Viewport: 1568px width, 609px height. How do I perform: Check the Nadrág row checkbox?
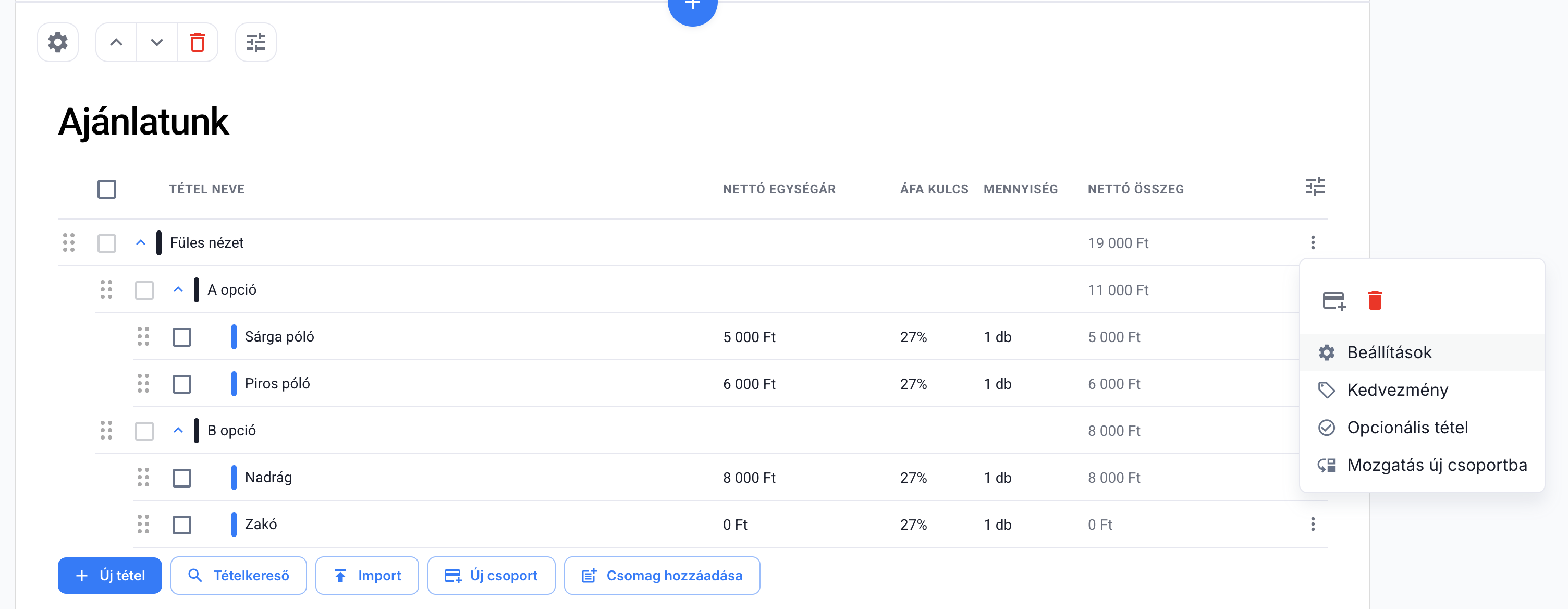coord(181,478)
